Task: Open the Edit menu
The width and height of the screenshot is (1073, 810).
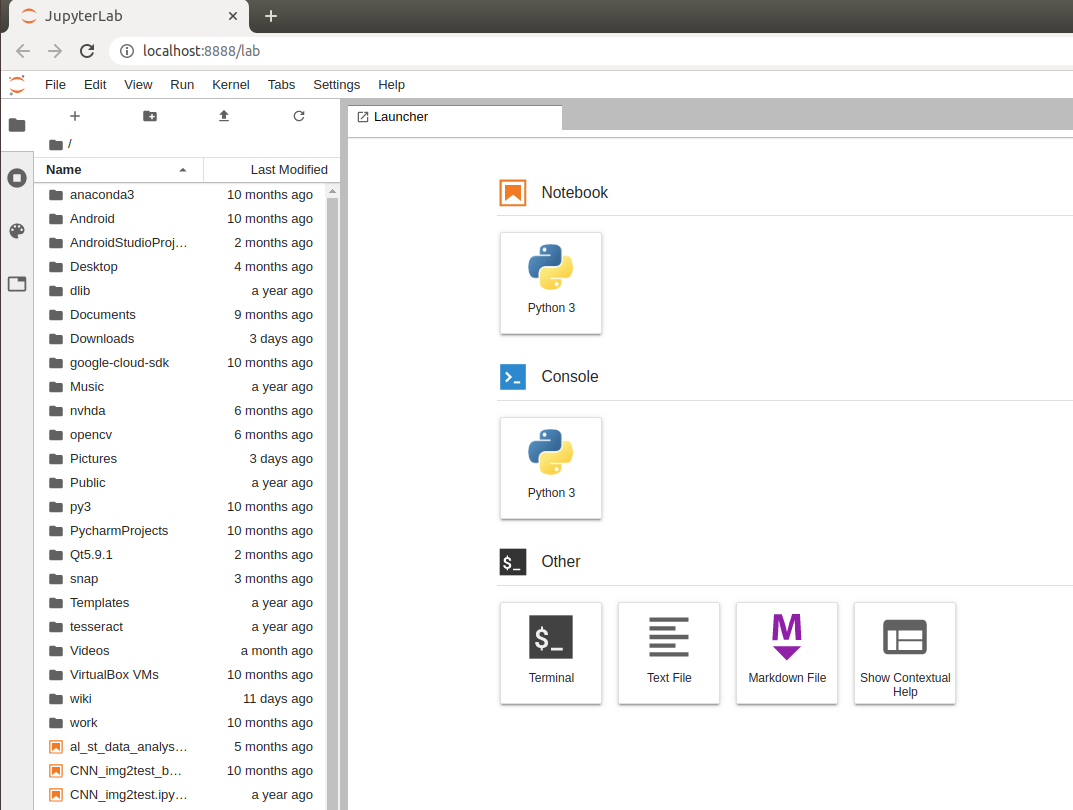Action: (x=95, y=85)
